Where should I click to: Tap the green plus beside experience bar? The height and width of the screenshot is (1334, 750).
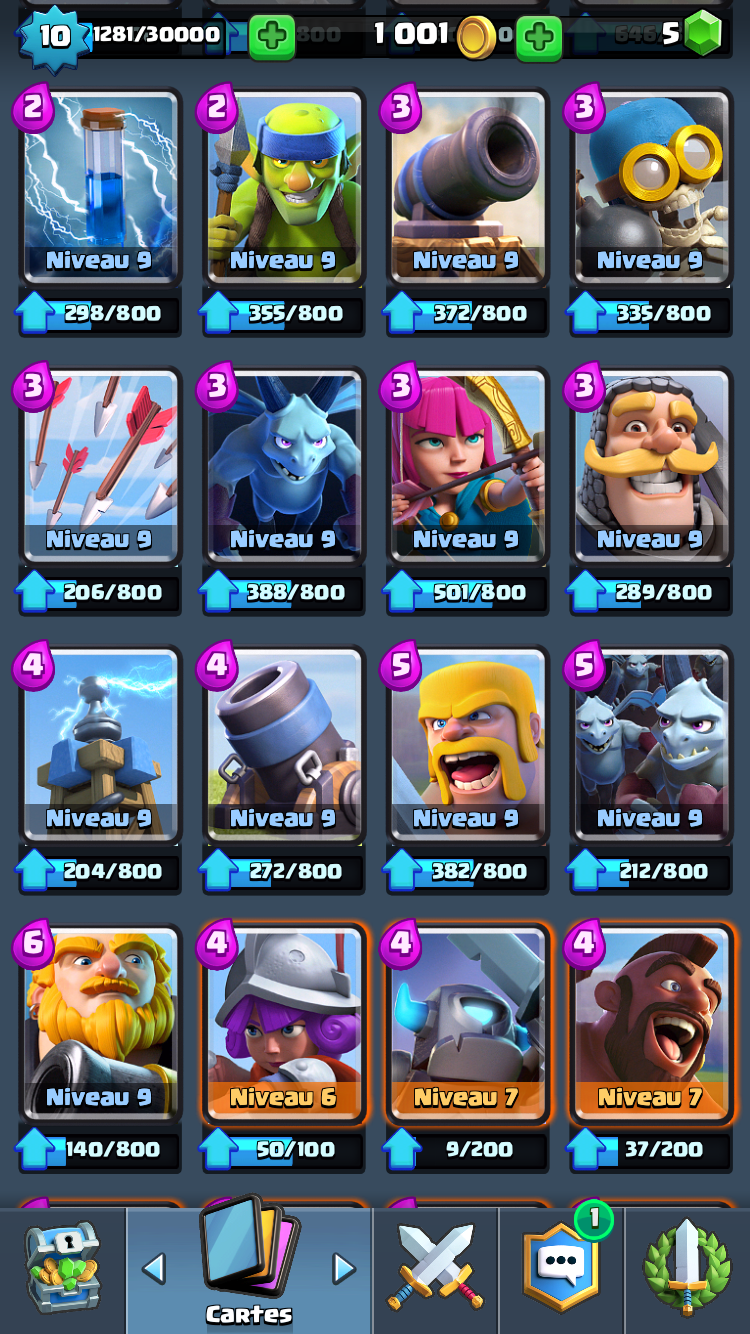271,37
